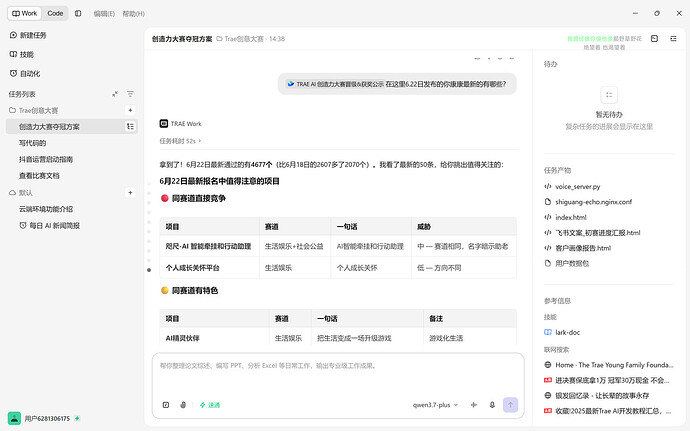Collapse the Trae创意大赛 folder
The height and width of the screenshot is (431, 690).
(34, 110)
